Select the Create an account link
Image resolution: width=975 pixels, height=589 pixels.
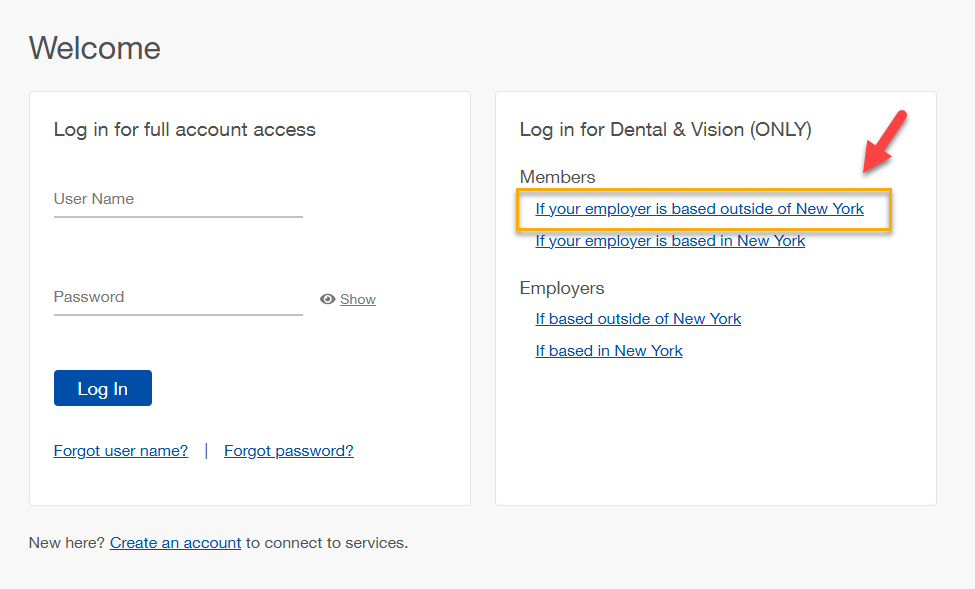click(x=175, y=542)
